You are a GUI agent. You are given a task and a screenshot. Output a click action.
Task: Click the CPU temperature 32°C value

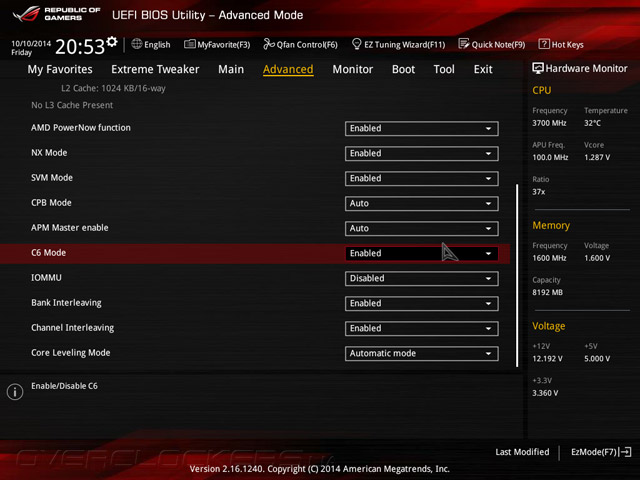[x=592, y=123]
